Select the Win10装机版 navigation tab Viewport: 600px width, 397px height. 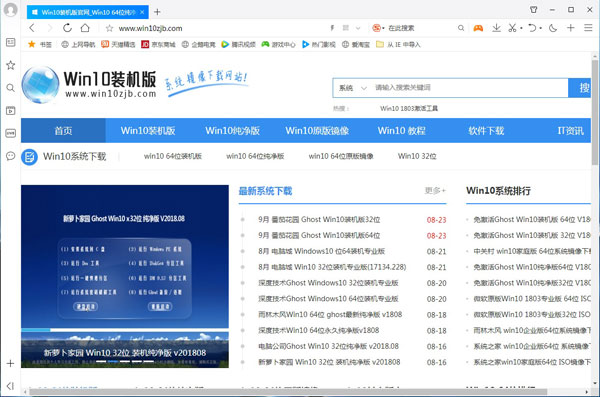(148, 131)
